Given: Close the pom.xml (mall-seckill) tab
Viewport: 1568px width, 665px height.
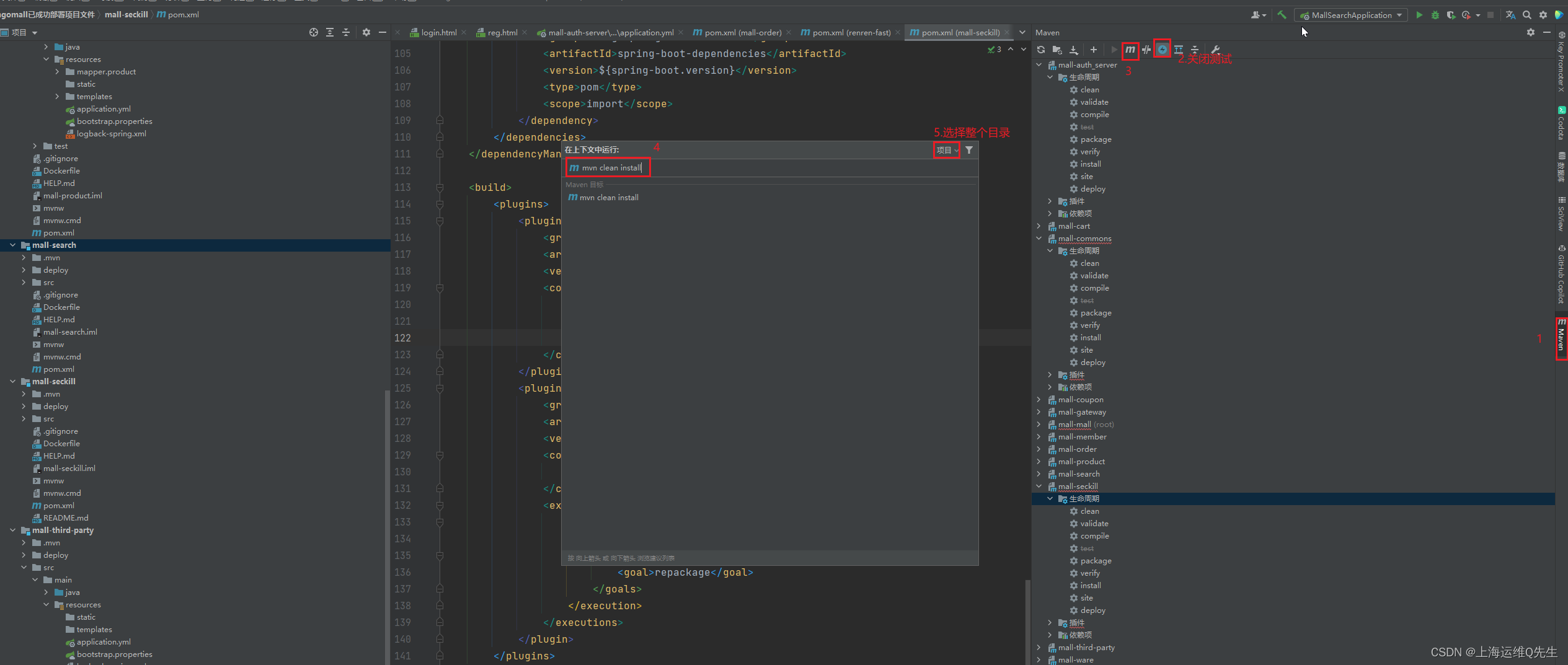Looking at the screenshot, I should (1007, 33).
